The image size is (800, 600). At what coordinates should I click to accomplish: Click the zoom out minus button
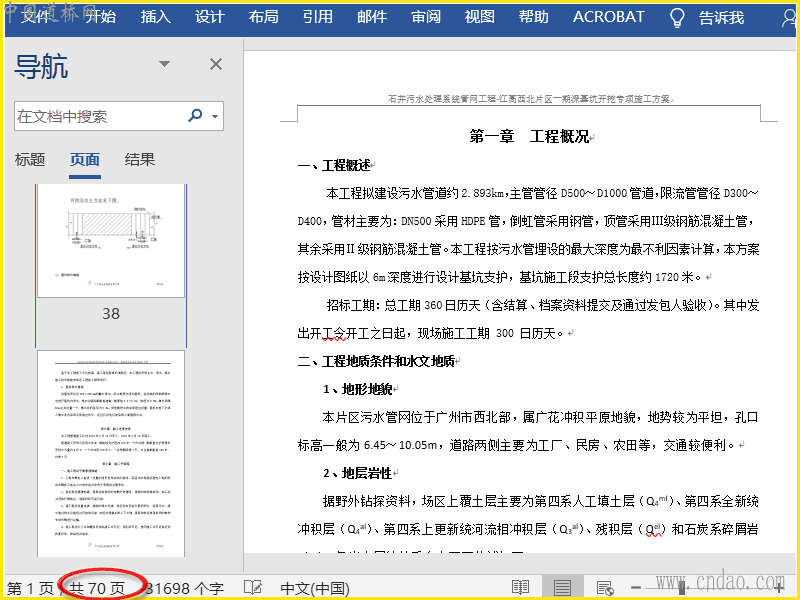point(636,588)
